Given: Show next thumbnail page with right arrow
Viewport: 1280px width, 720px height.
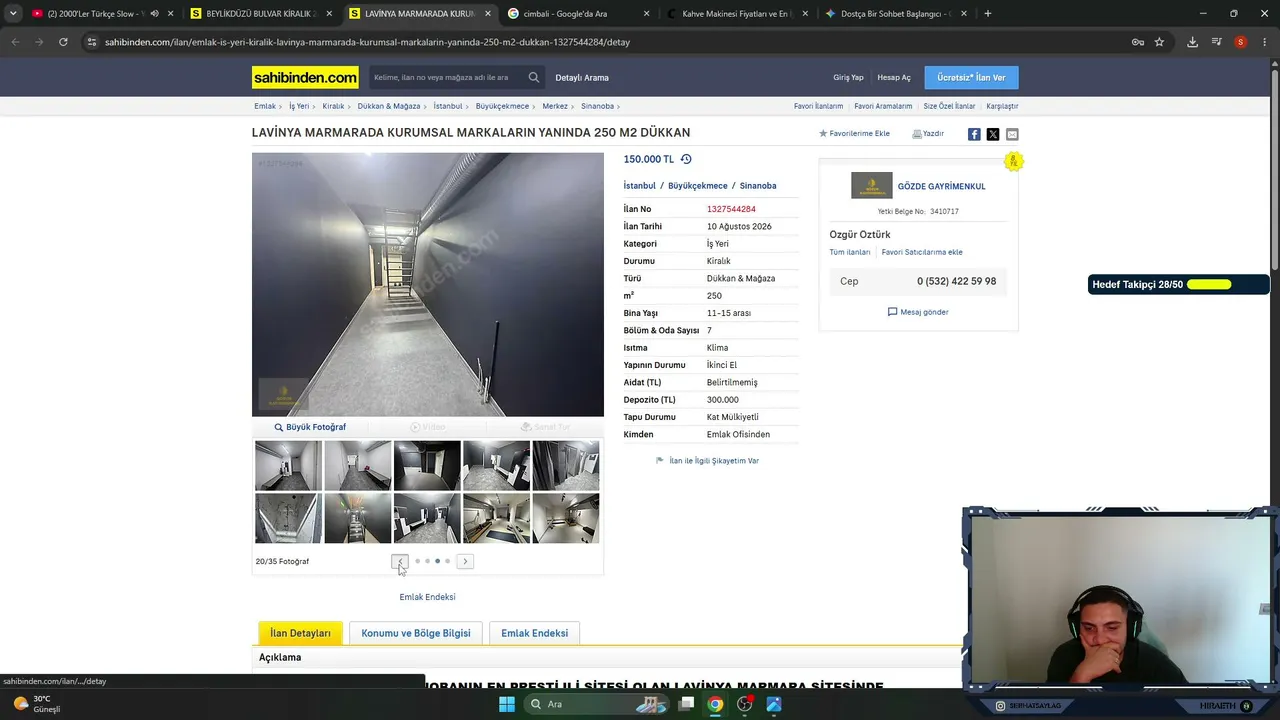Looking at the screenshot, I should coord(465,561).
